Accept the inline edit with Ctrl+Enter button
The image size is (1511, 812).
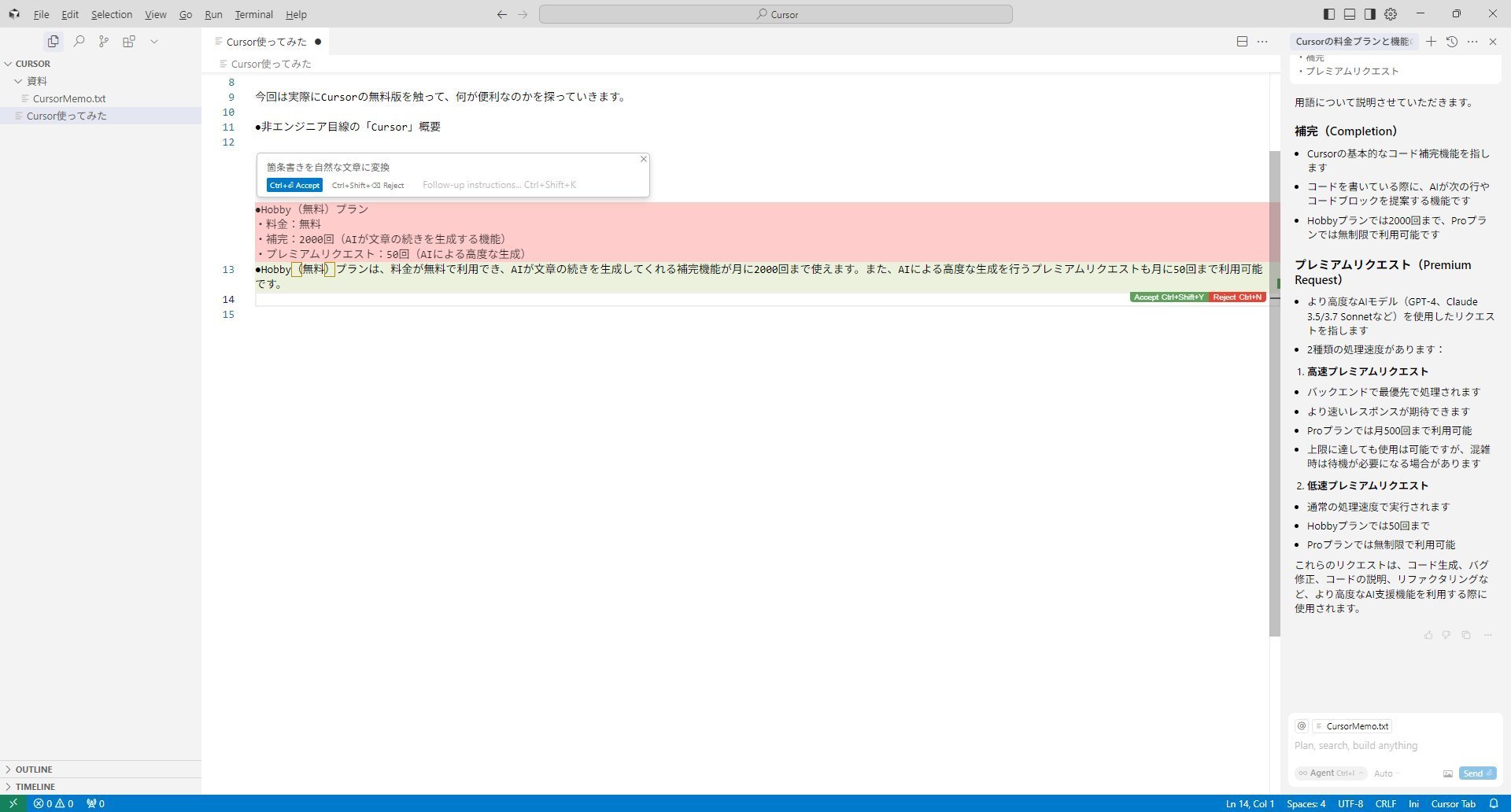tap(294, 185)
